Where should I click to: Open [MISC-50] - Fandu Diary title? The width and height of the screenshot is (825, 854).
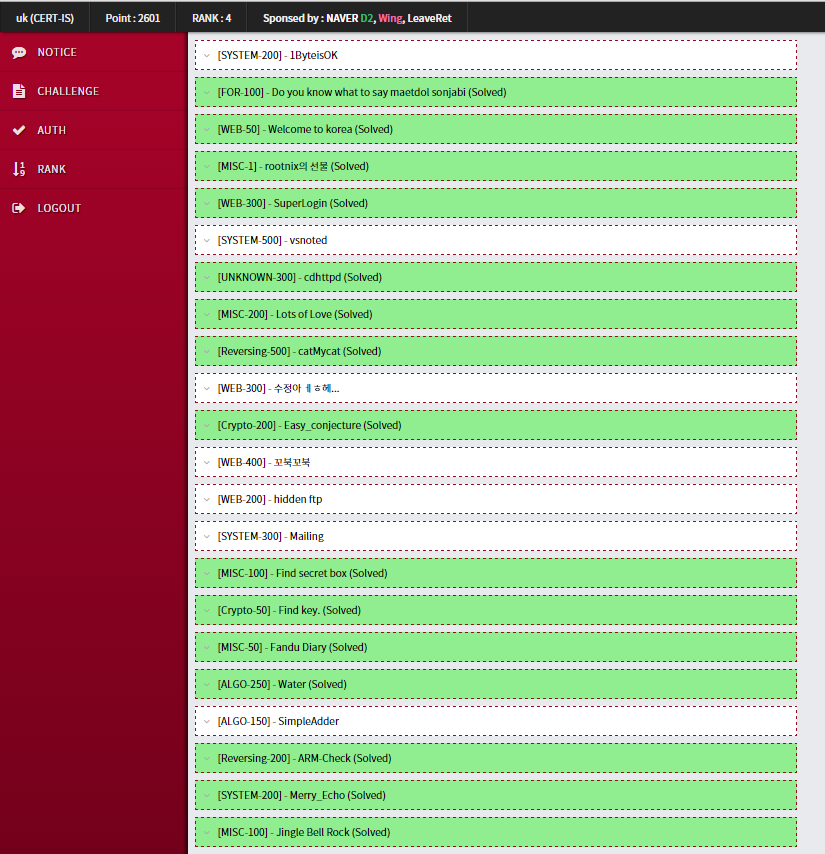coord(292,648)
